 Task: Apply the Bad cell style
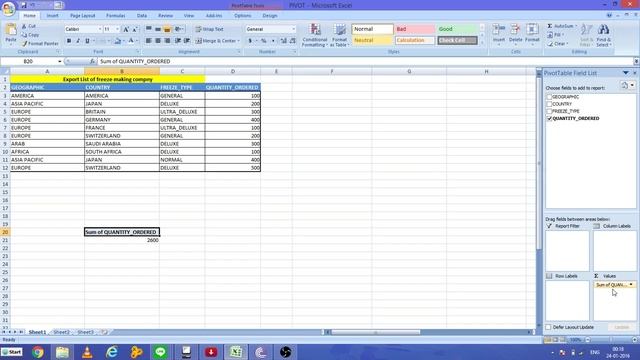coord(414,29)
